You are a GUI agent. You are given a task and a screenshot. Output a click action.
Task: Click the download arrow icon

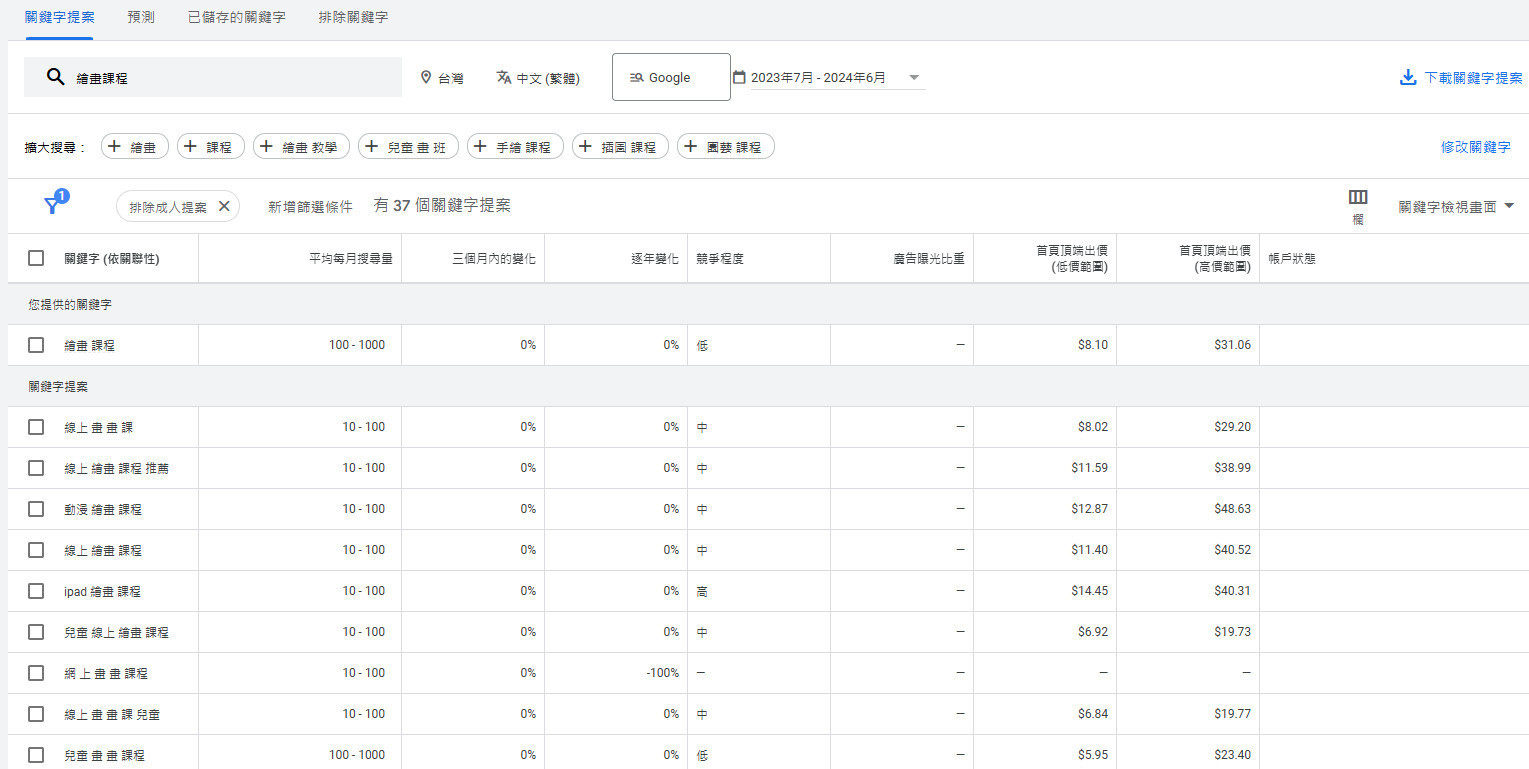pyautogui.click(x=1408, y=77)
